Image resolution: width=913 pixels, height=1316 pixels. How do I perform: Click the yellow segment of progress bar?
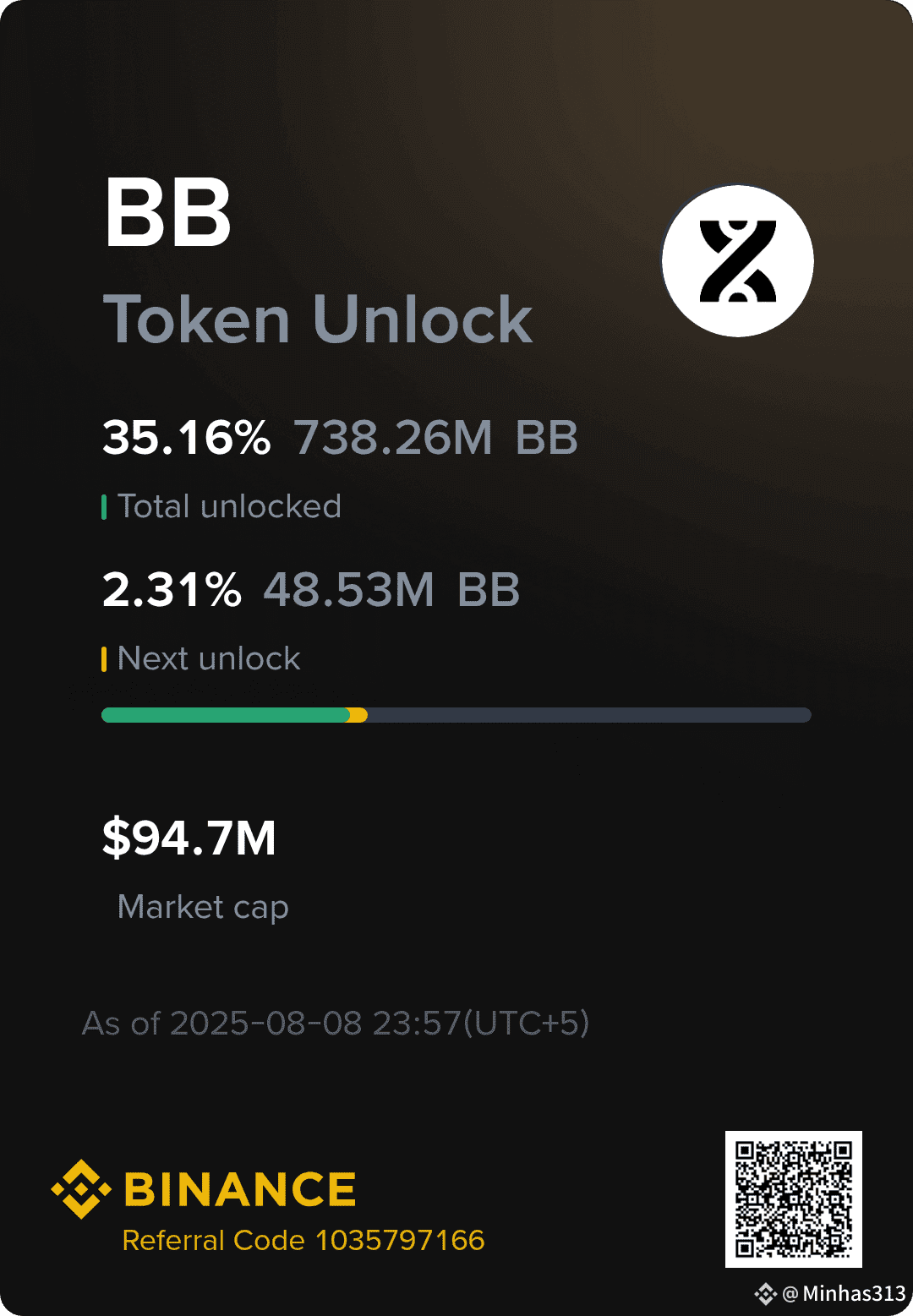(358, 715)
